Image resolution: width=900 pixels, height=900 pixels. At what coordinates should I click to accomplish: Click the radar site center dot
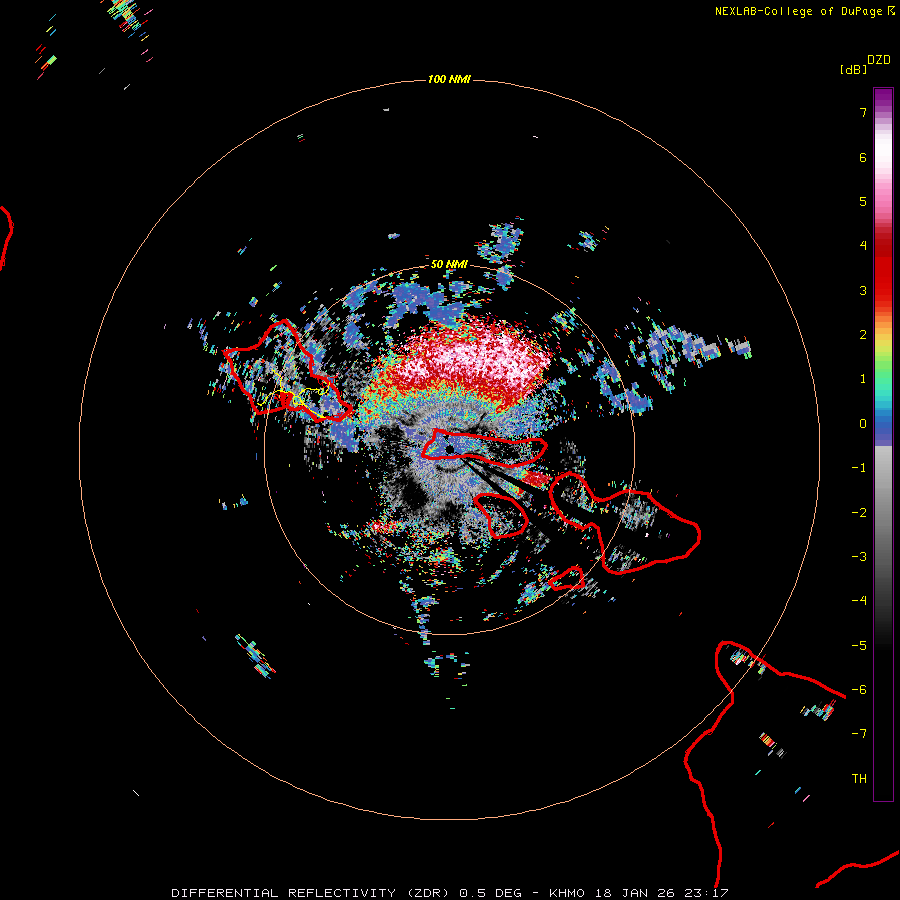click(x=450, y=449)
